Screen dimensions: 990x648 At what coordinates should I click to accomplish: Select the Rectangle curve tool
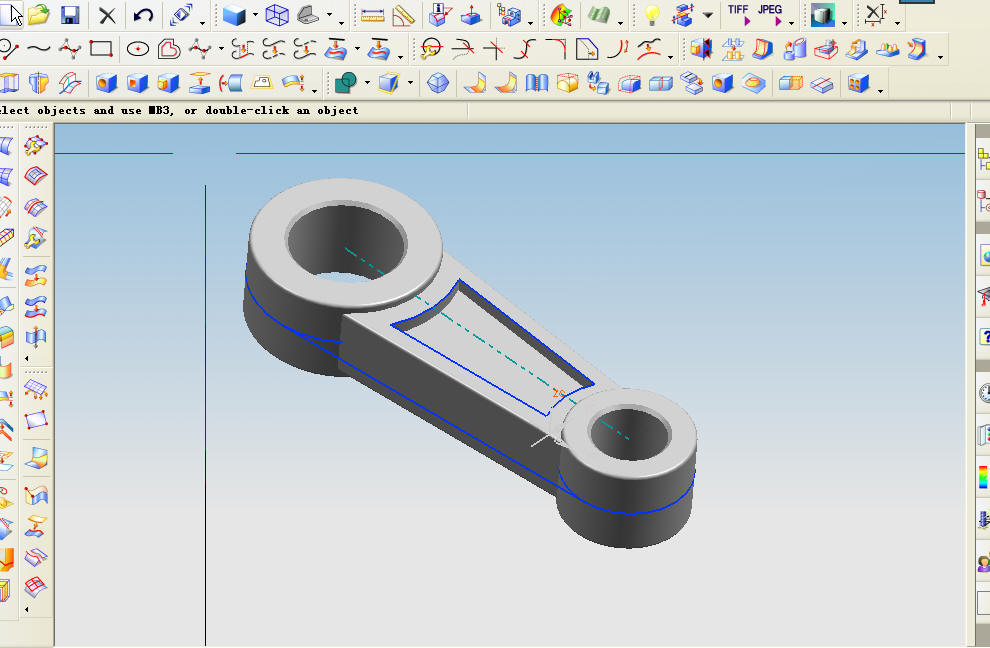[101, 49]
